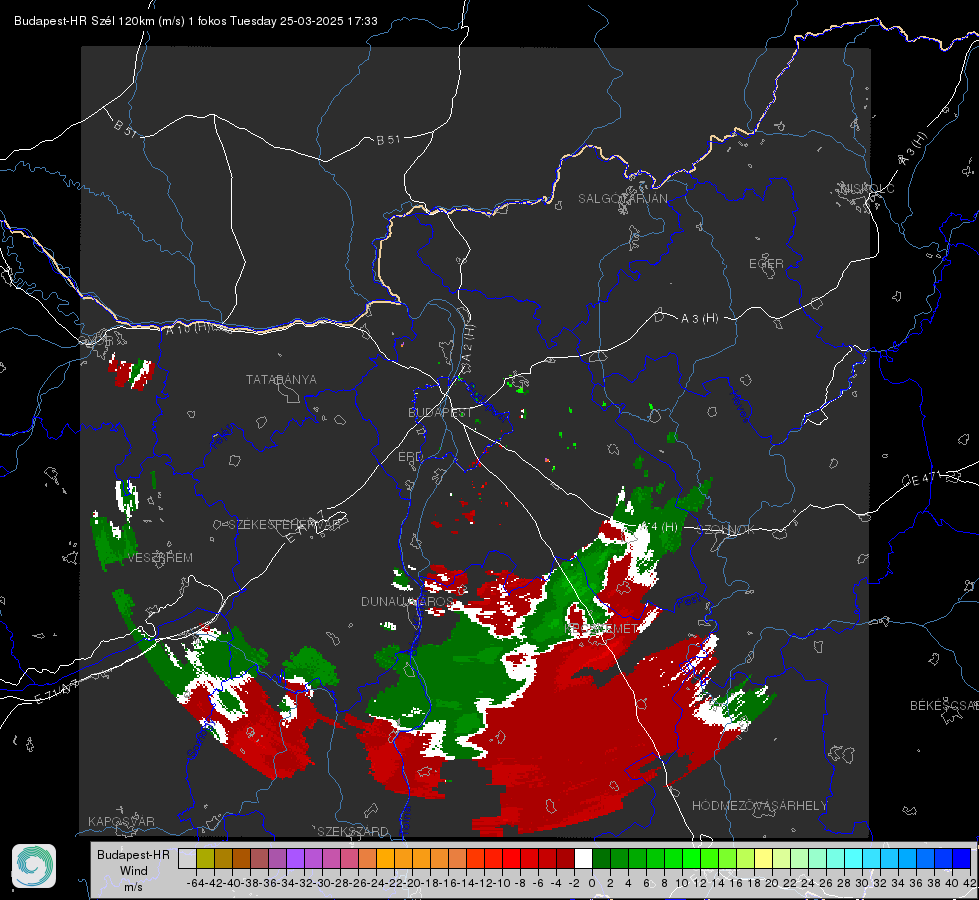Select the KAPOSVAR city label
The height and width of the screenshot is (900, 979).
(121, 821)
